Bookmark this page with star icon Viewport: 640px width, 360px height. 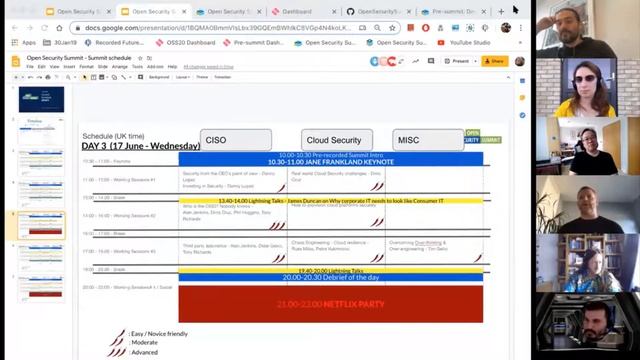pos(392,28)
